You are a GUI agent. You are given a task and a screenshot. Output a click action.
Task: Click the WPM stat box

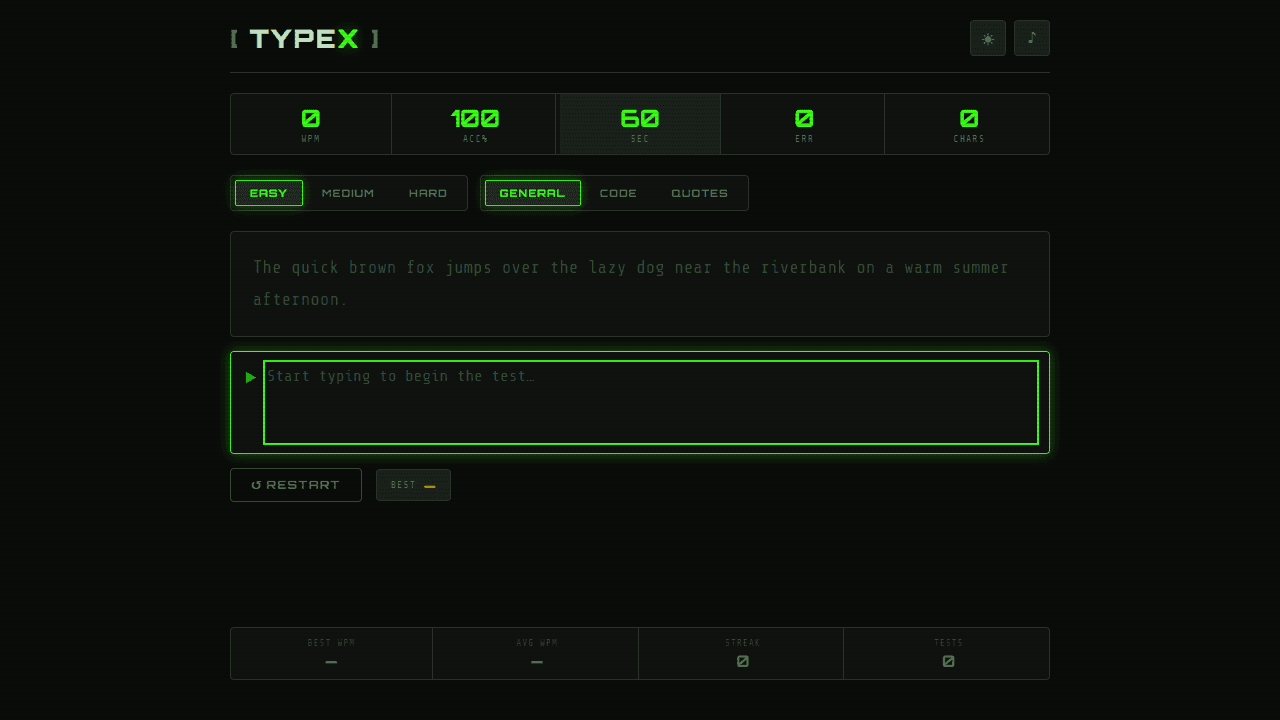pyautogui.click(x=311, y=124)
